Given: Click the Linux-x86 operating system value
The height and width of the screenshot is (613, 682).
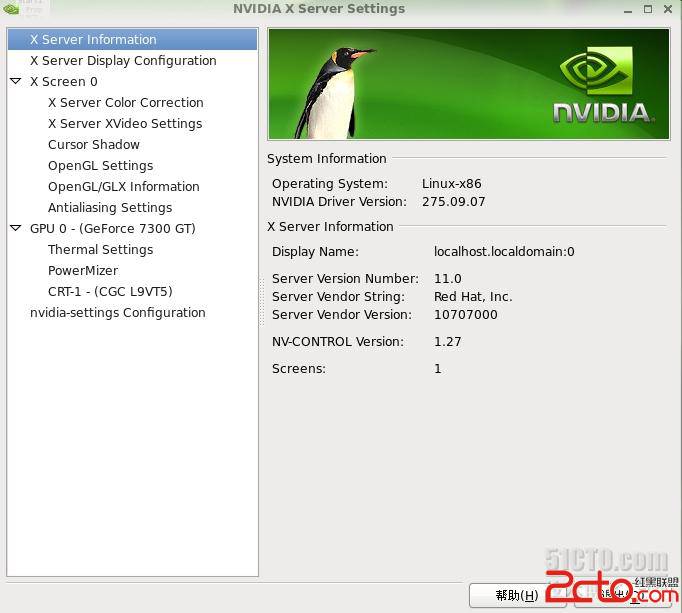Looking at the screenshot, I should pos(451,184).
